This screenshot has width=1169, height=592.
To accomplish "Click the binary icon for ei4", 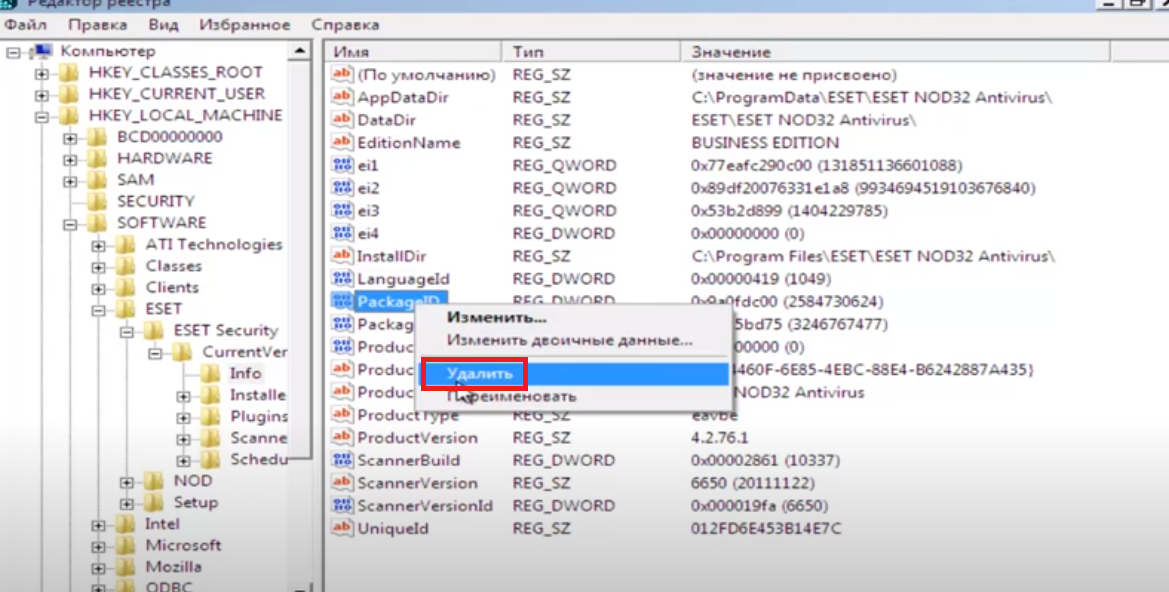I will coord(342,233).
